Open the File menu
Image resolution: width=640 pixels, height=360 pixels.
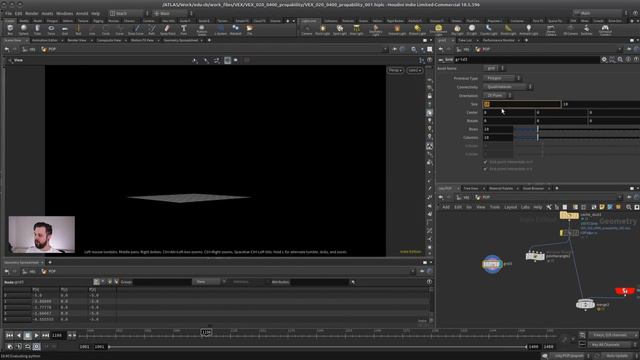point(8,13)
